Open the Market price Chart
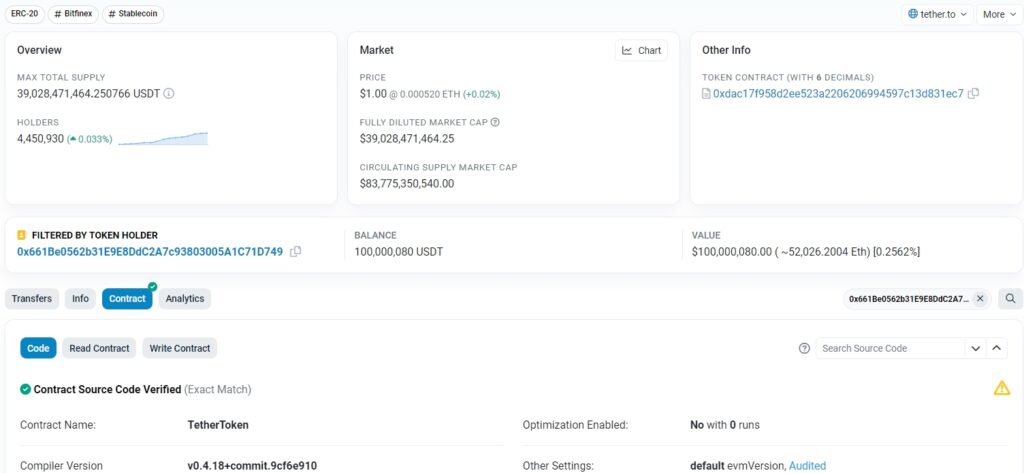 coord(641,50)
